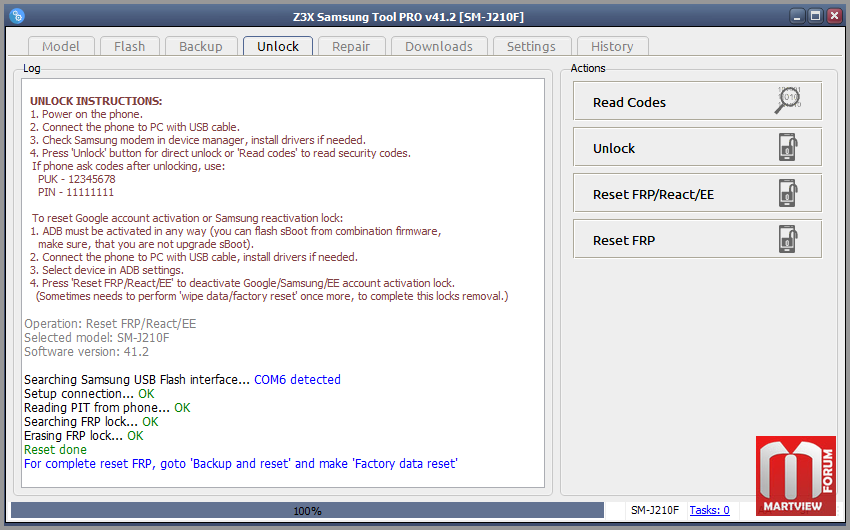This screenshot has width=850, height=530.
Task: Open the History tab
Action: 613,47
